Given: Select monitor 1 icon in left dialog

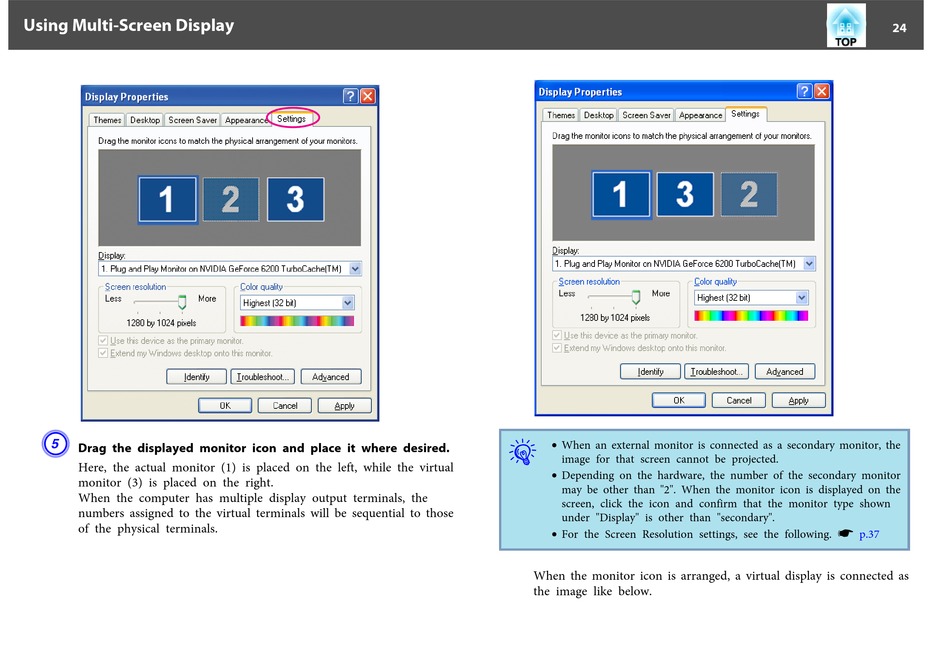Looking at the screenshot, I should point(168,199).
